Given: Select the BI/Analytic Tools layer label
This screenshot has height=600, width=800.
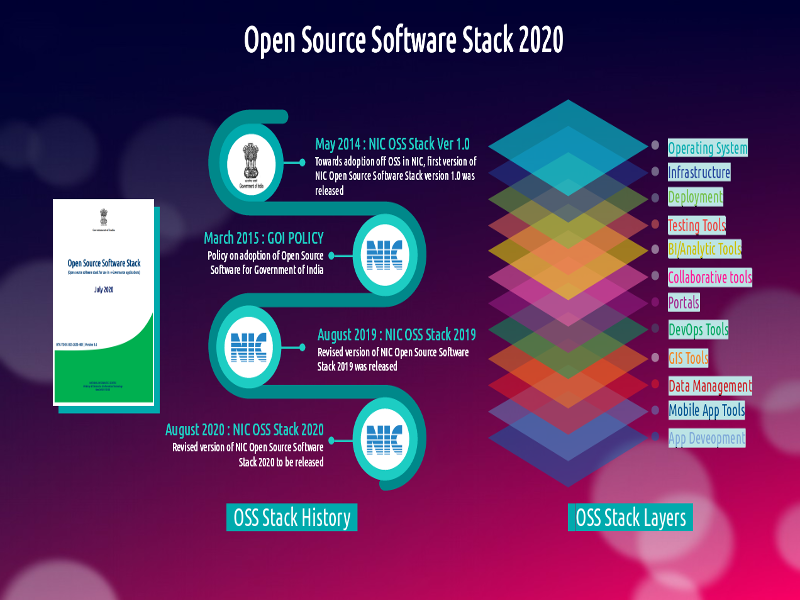Looking at the screenshot, I should (x=705, y=249).
